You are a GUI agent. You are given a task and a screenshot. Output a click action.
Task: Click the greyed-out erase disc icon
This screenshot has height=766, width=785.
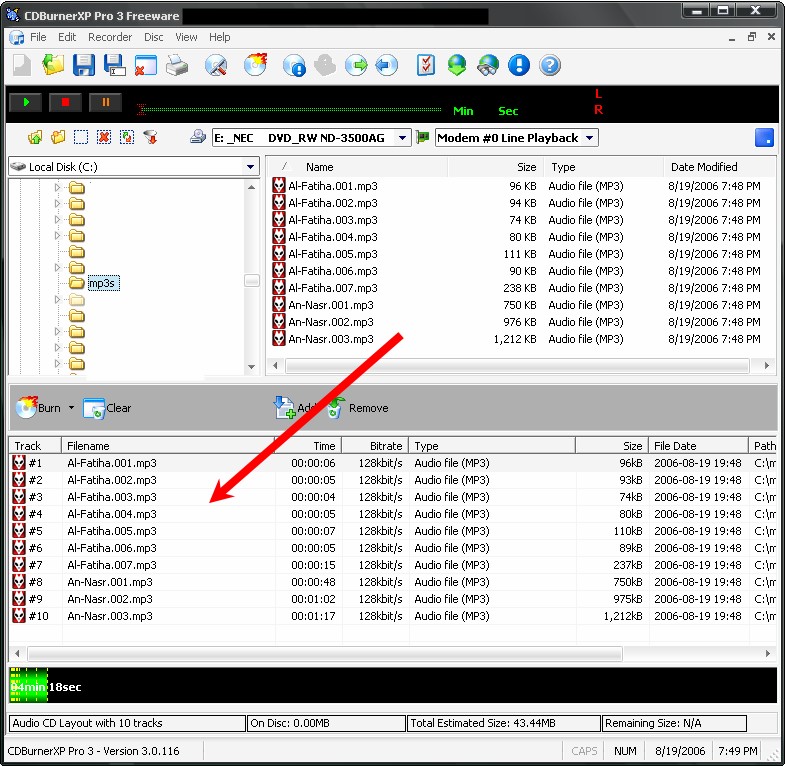coord(325,65)
